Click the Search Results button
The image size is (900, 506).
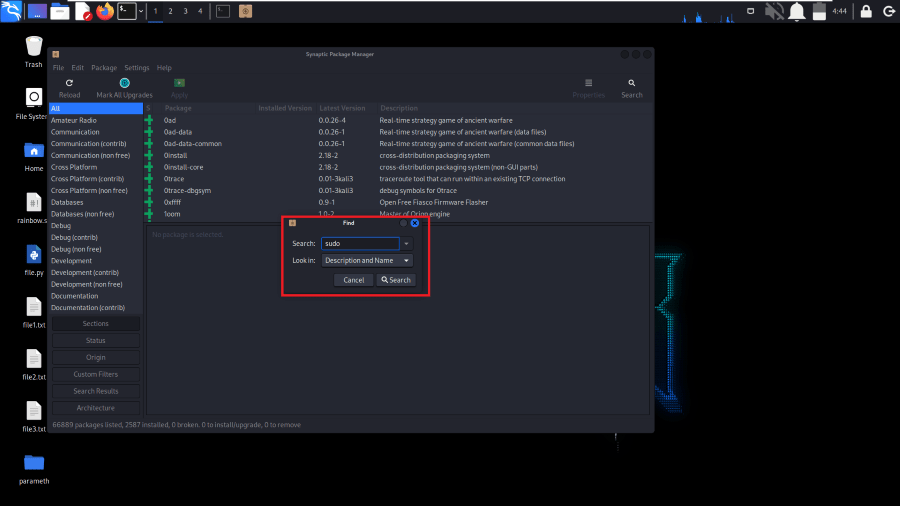coord(96,391)
